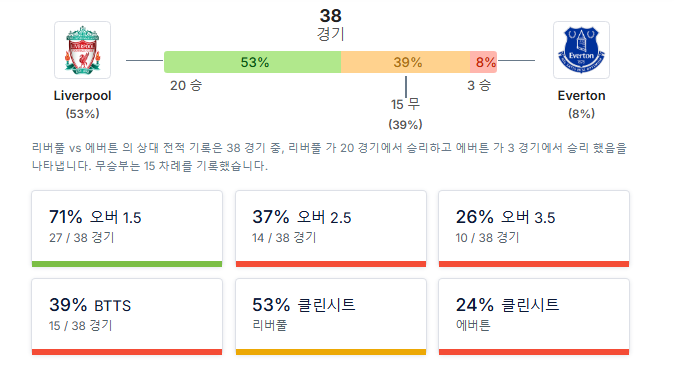Click the head-to-head summary paragraph text
This screenshot has height=365, width=674.
(x=329, y=156)
